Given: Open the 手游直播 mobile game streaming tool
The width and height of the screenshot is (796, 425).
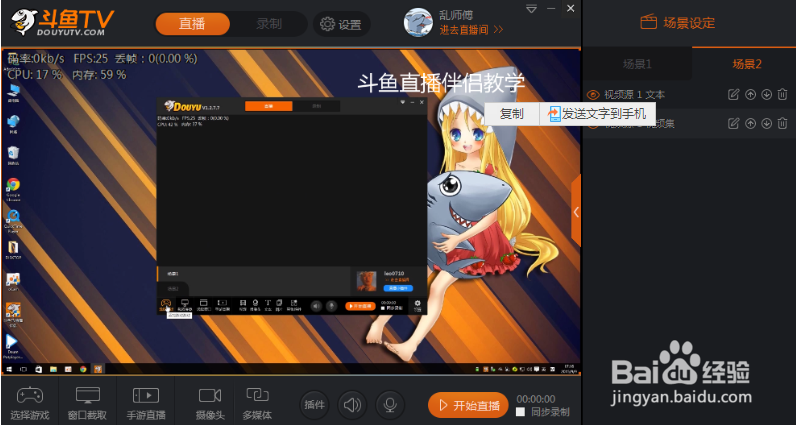Looking at the screenshot, I should [x=146, y=404].
